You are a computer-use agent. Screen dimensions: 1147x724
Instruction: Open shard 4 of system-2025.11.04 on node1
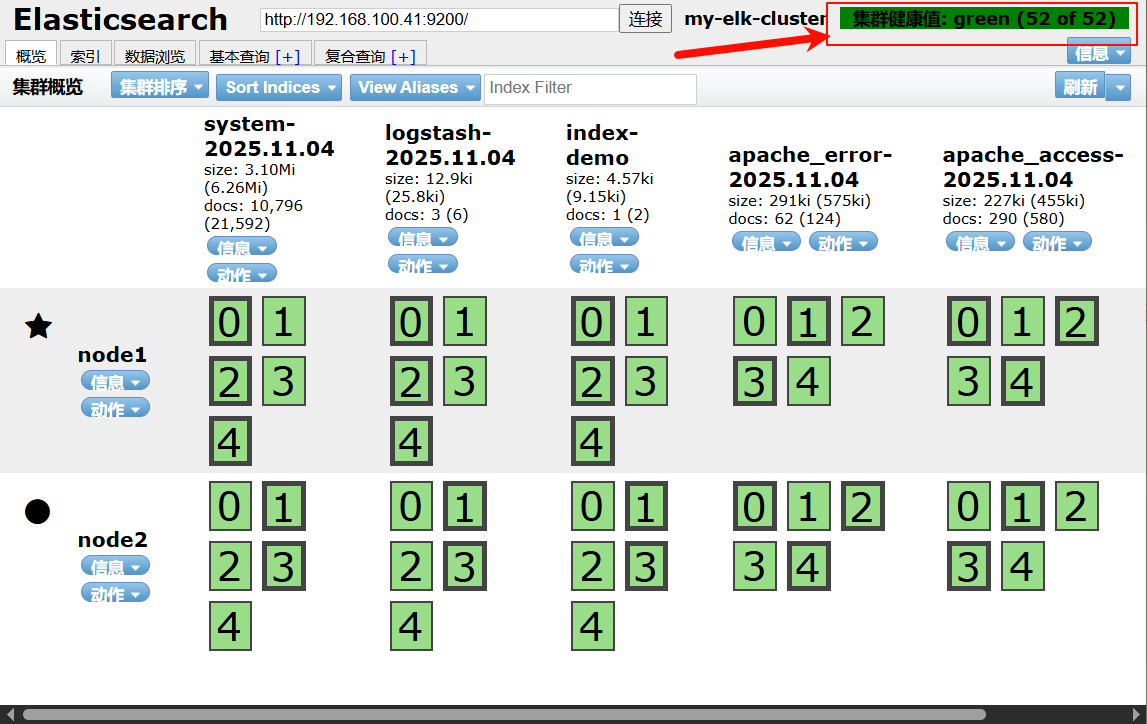(230, 441)
